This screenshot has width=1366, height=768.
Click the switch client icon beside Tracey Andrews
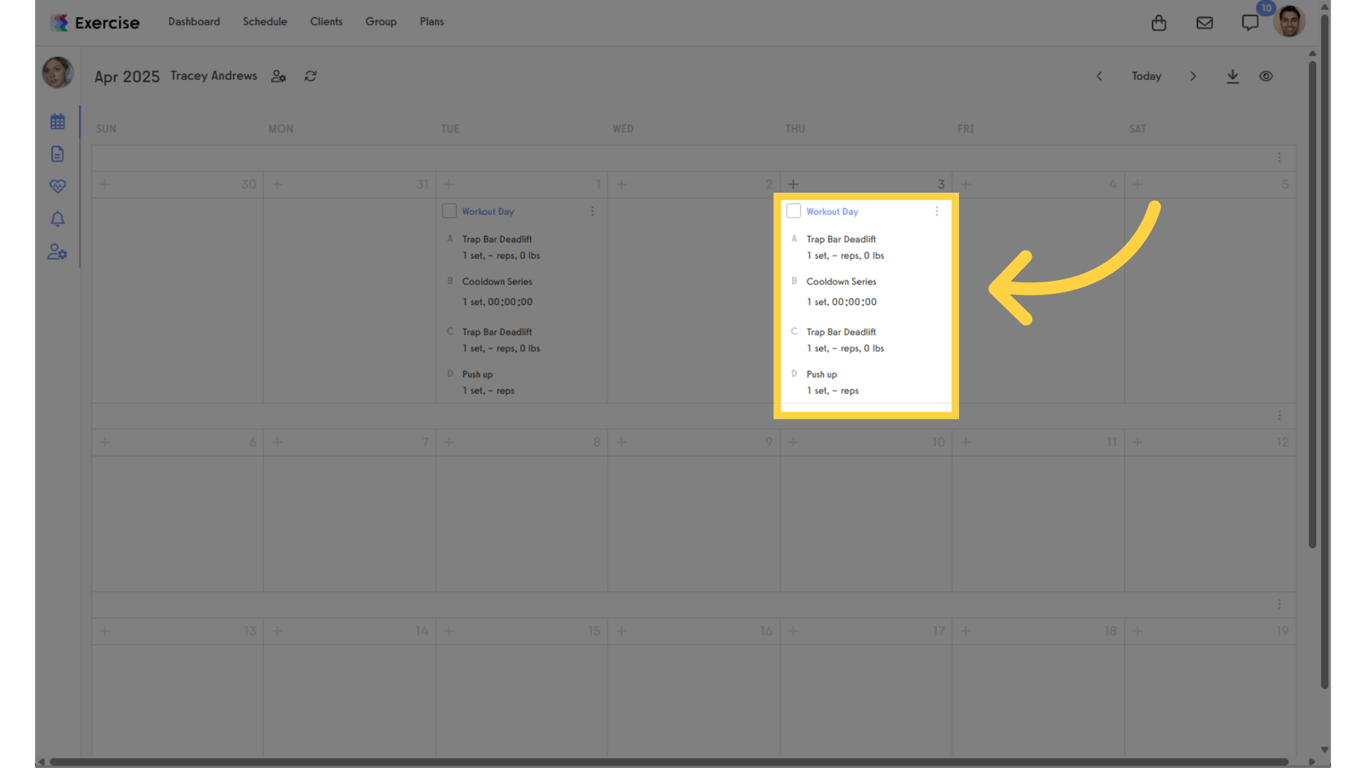(279, 76)
